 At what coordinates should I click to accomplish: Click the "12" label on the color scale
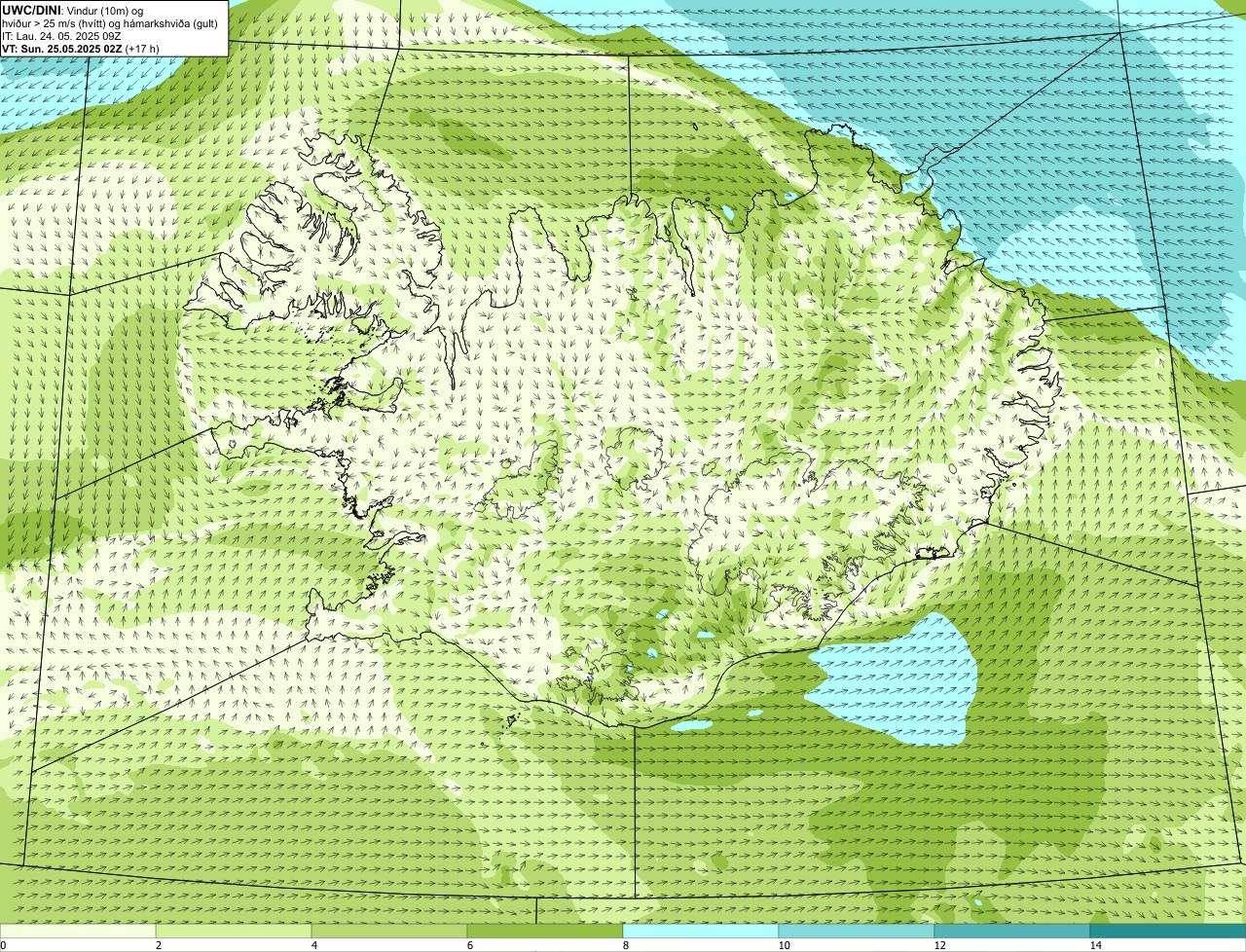point(939,945)
